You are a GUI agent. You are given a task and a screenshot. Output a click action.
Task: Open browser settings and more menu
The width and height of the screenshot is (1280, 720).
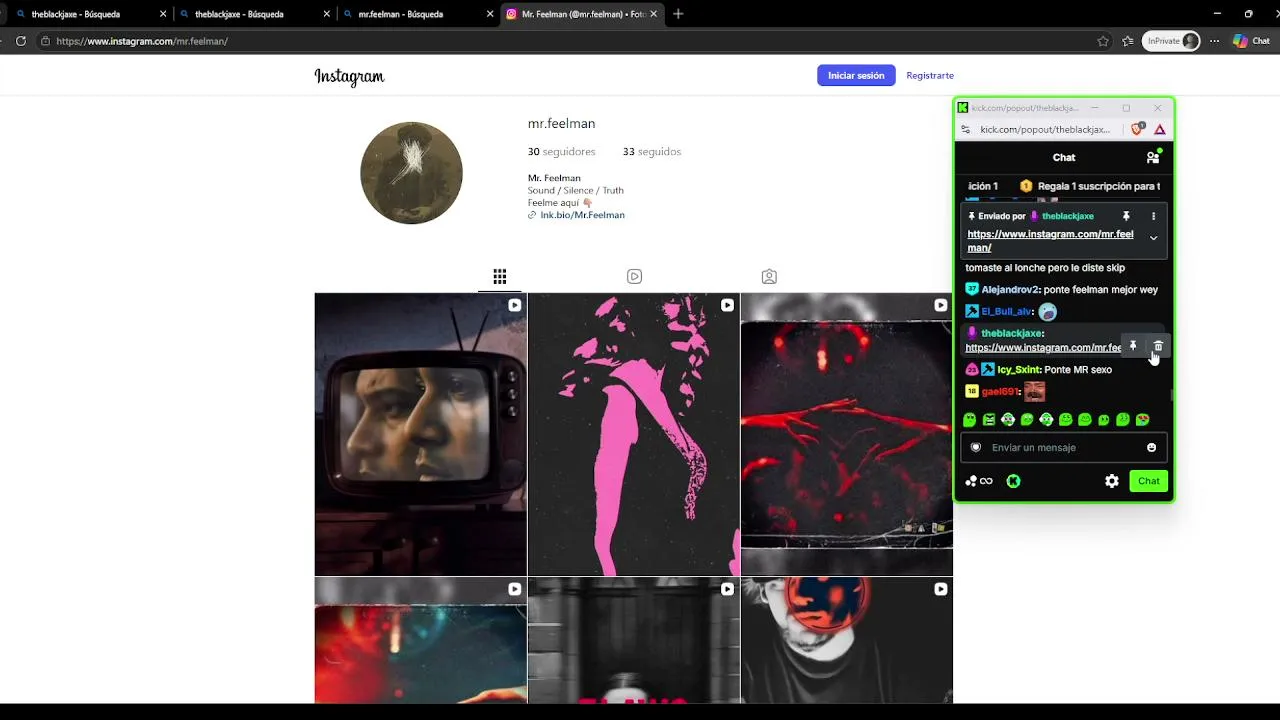tap(1214, 41)
